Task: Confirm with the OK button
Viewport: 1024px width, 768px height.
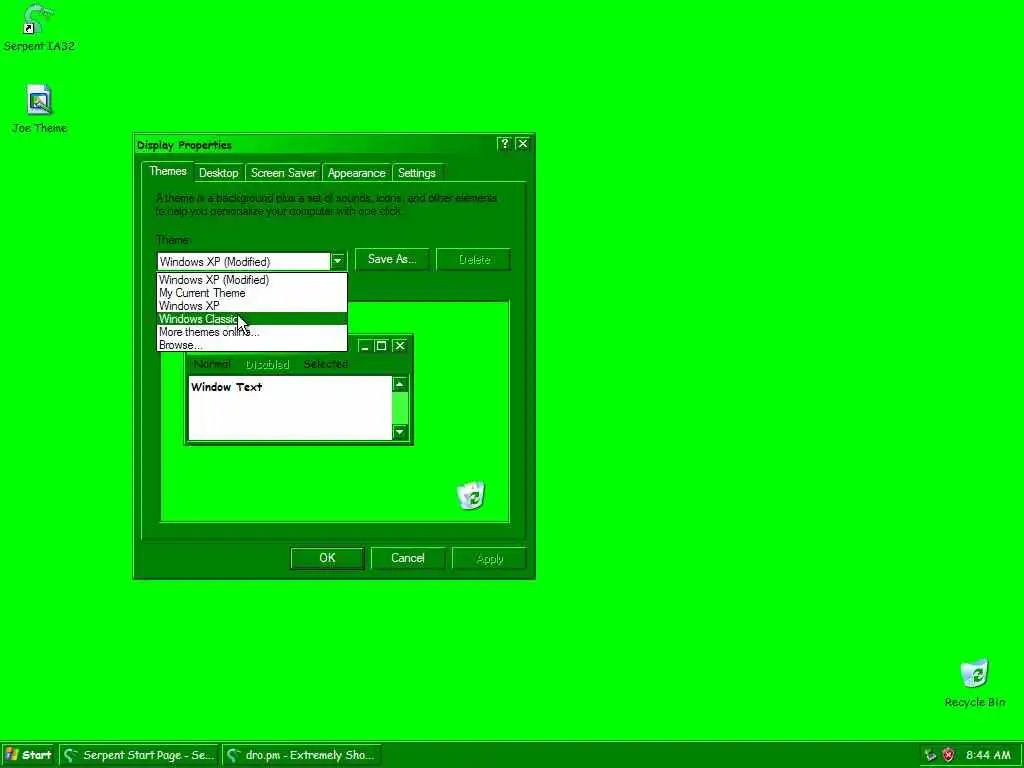Action: 327,558
